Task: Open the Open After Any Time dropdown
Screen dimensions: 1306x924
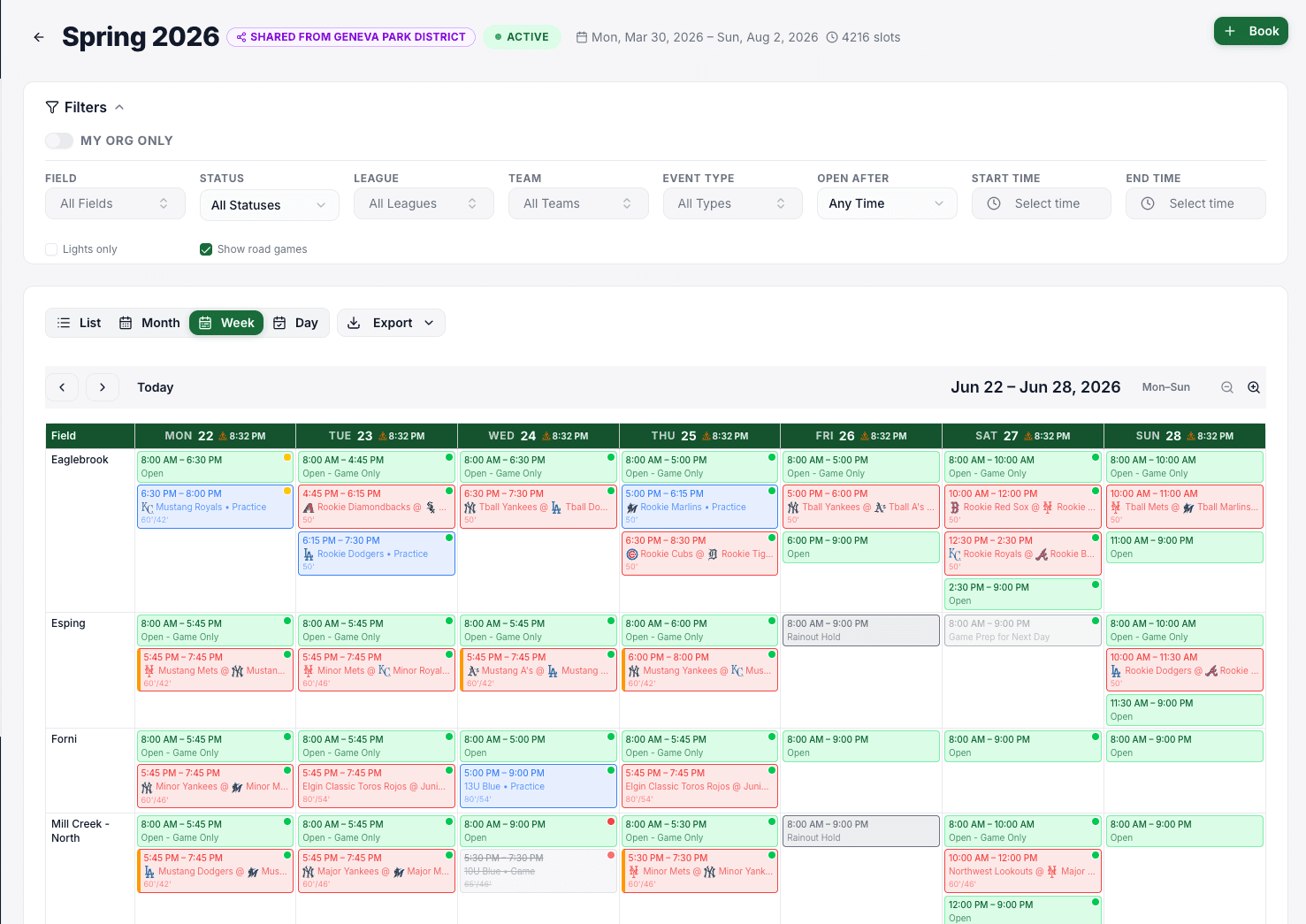Action: coord(887,203)
